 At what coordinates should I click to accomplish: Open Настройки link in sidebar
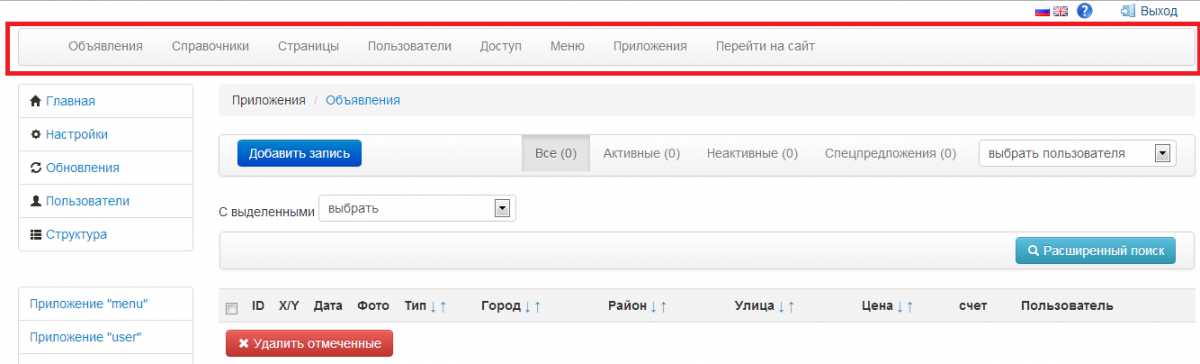tap(77, 134)
